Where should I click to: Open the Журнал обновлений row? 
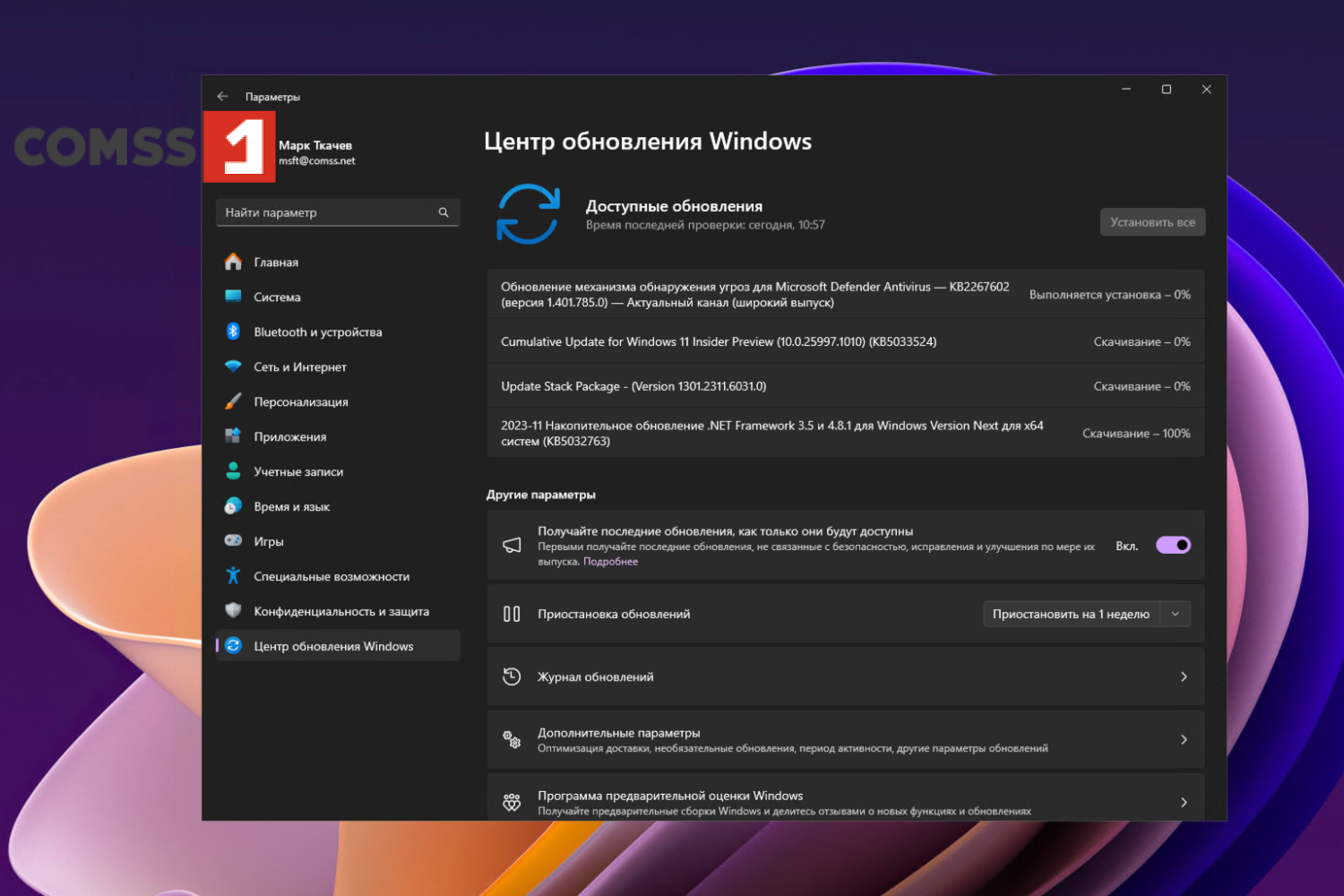[x=846, y=676]
